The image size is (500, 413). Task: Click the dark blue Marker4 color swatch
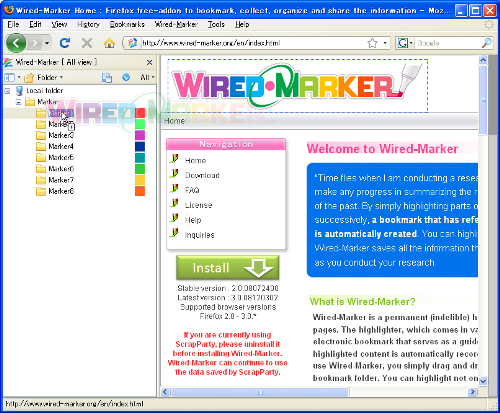click(140, 146)
